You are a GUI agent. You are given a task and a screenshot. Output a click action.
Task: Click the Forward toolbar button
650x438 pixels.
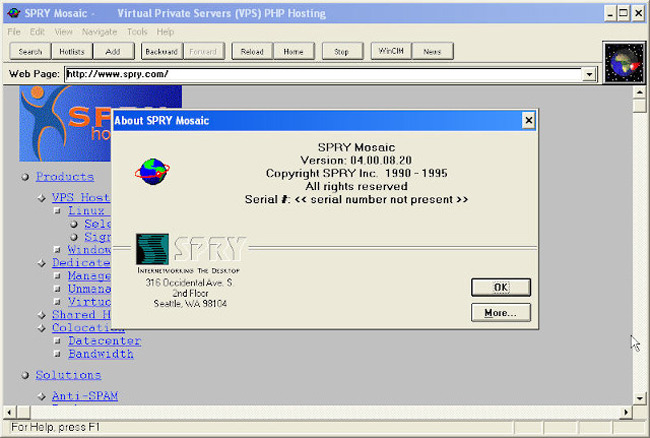click(x=204, y=51)
